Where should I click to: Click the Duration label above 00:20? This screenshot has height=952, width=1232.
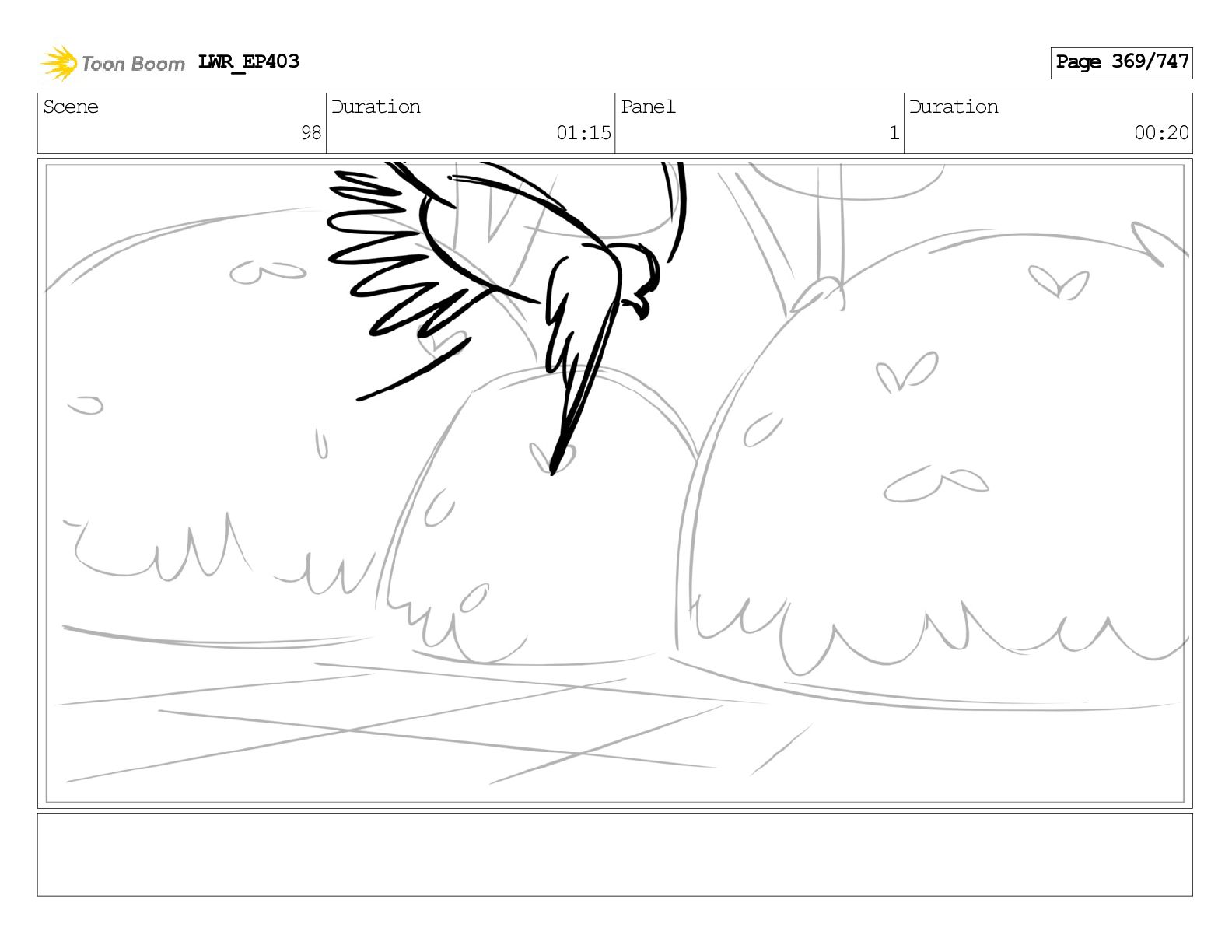pos(954,107)
